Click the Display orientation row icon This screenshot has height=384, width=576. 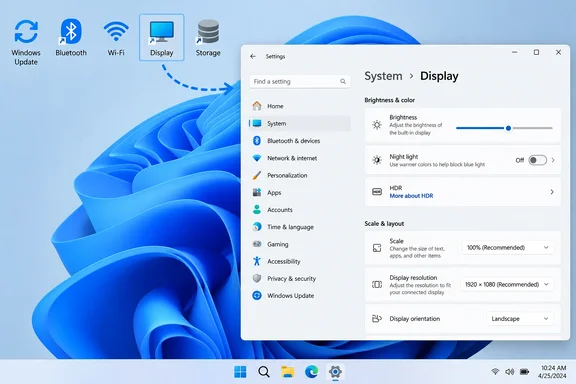tap(377, 319)
